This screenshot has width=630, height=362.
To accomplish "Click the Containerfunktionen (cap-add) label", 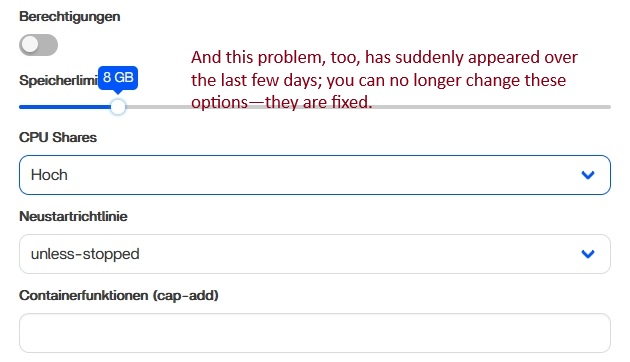I will pyautogui.click(x=119, y=296).
